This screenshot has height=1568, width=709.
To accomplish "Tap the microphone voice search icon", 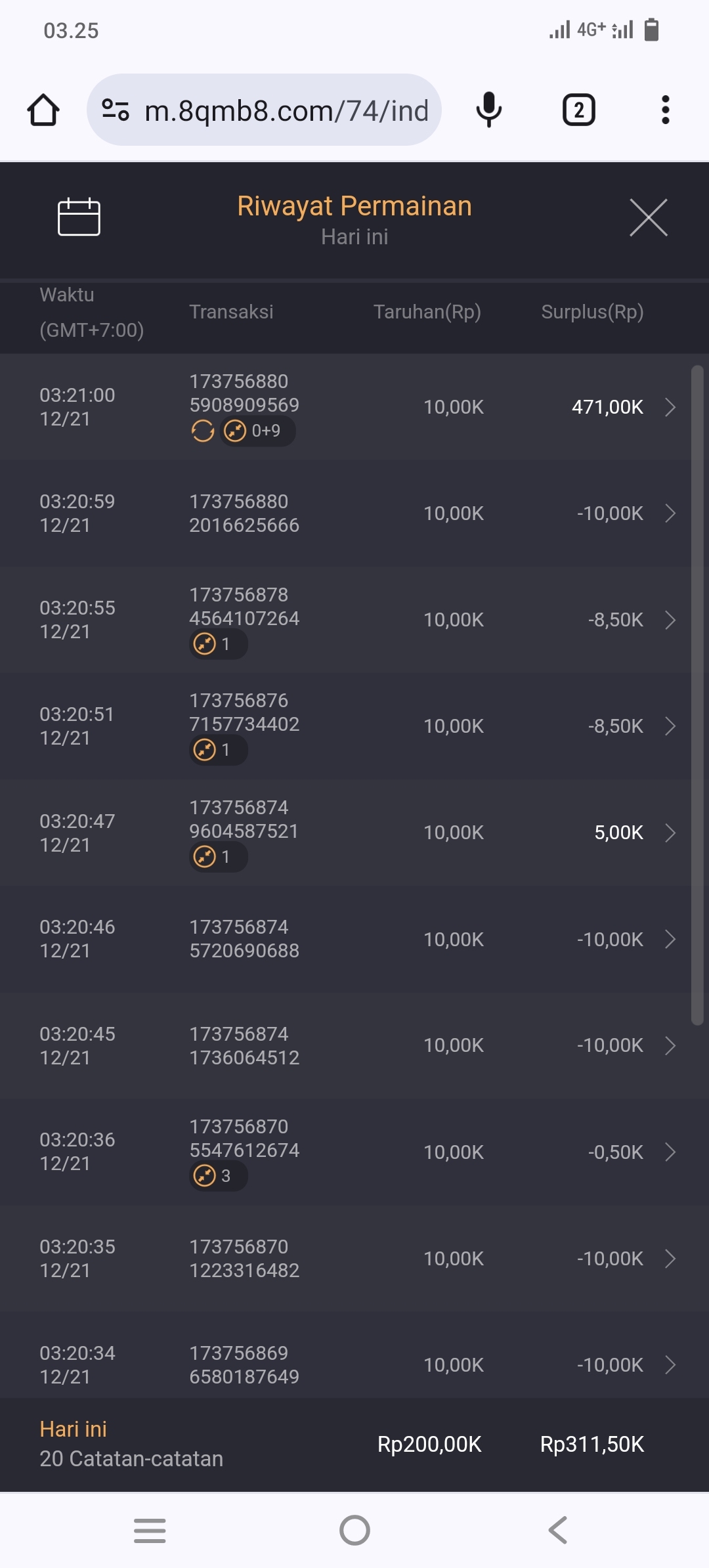I will (x=489, y=110).
